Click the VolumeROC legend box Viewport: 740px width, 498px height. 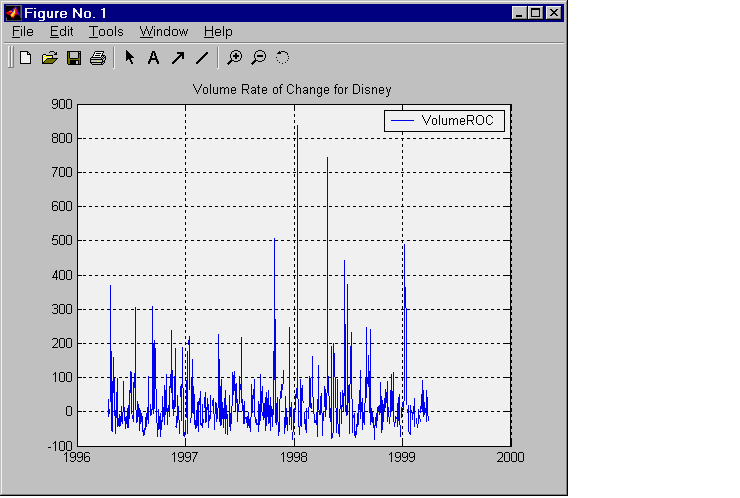pos(445,120)
